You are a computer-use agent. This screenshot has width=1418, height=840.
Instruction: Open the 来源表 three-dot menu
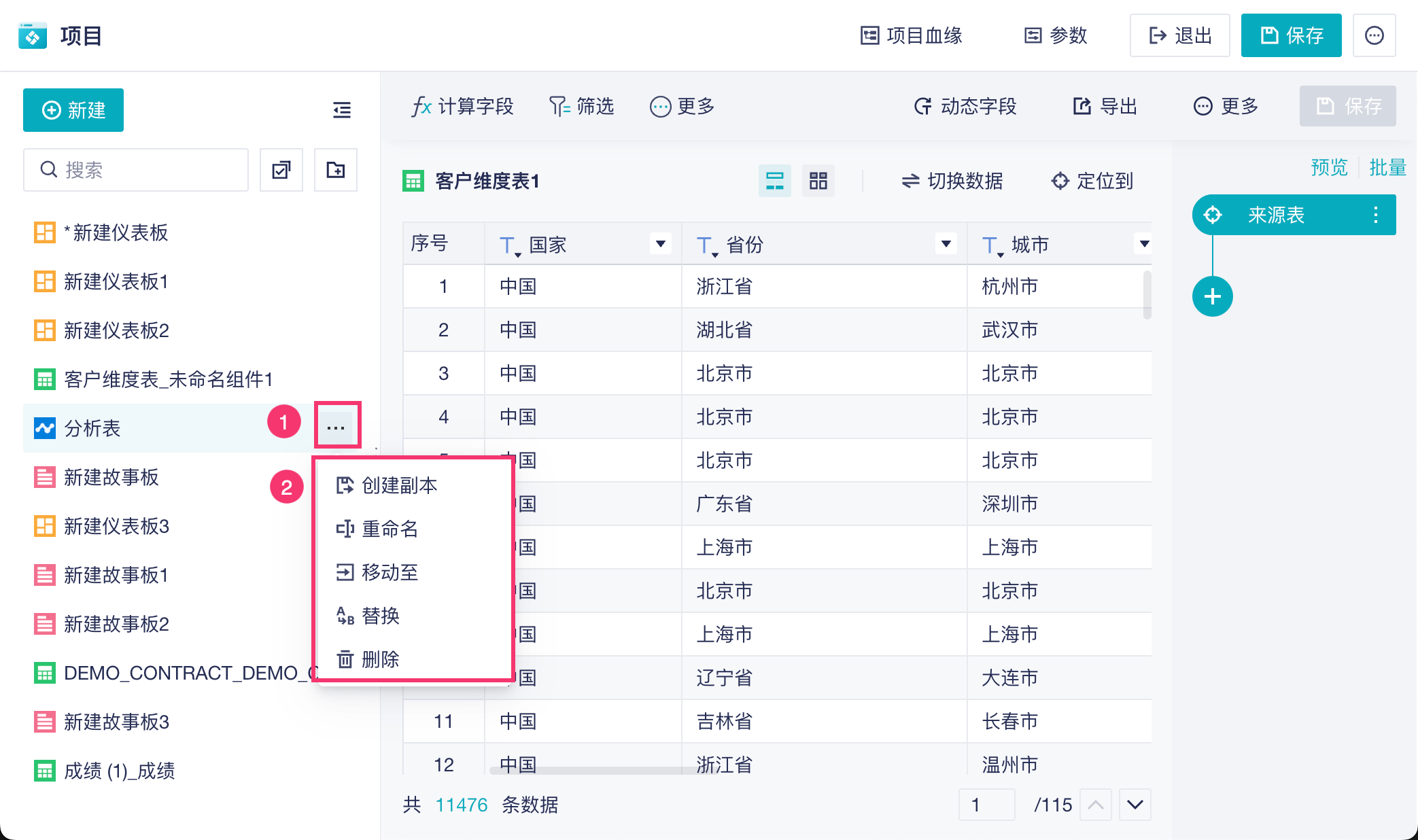[x=1375, y=215]
